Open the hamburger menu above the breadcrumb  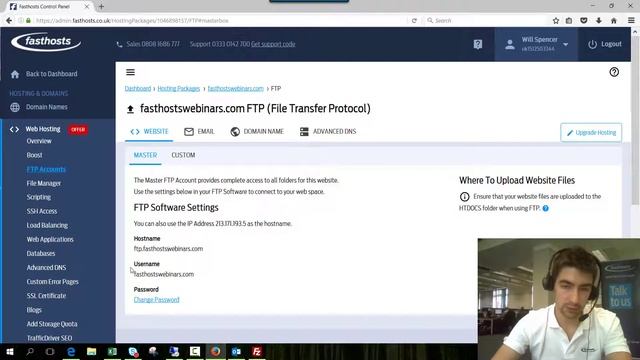(x=130, y=72)
